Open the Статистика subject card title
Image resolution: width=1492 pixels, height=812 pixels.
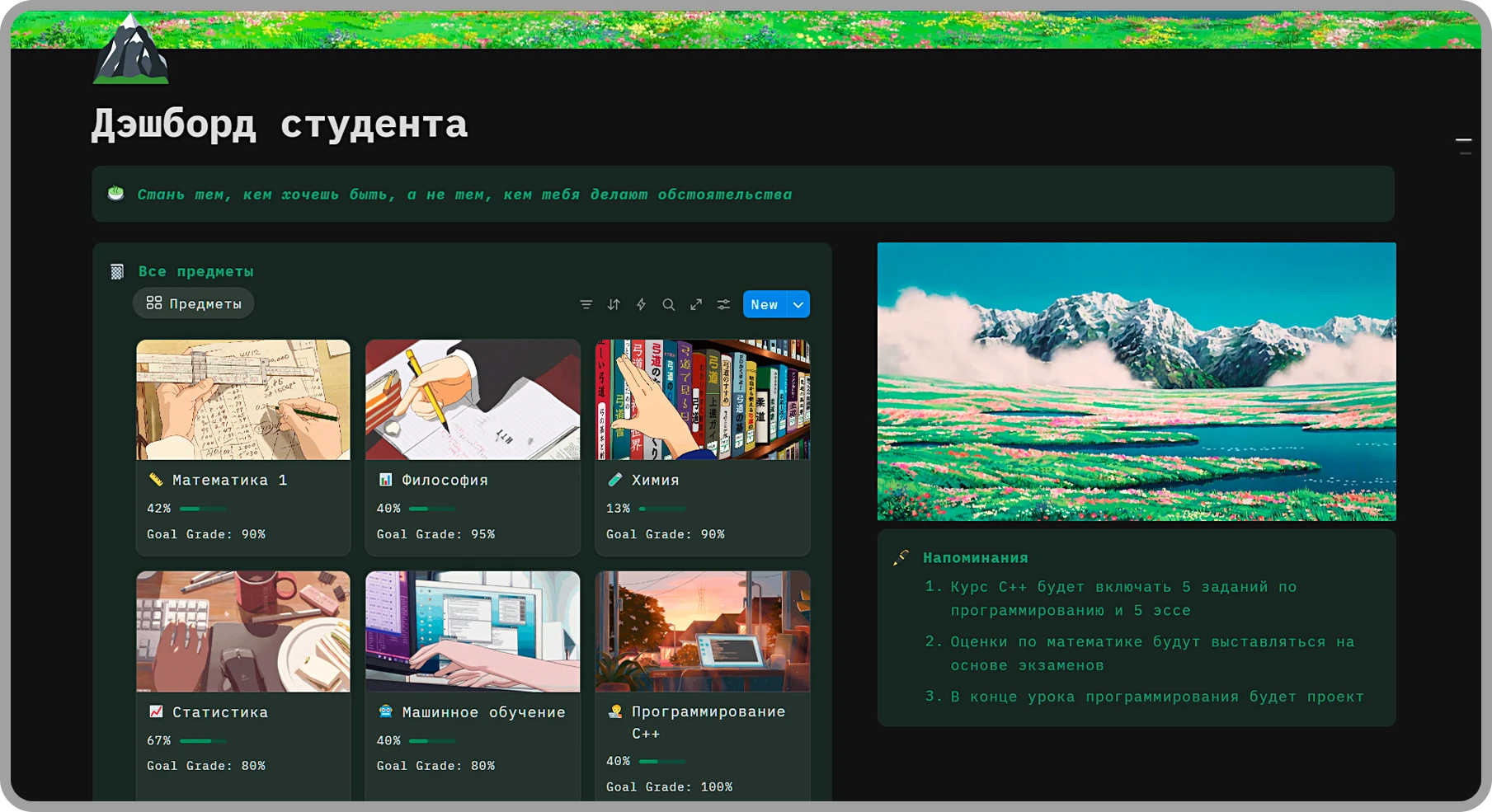point(219,712)
